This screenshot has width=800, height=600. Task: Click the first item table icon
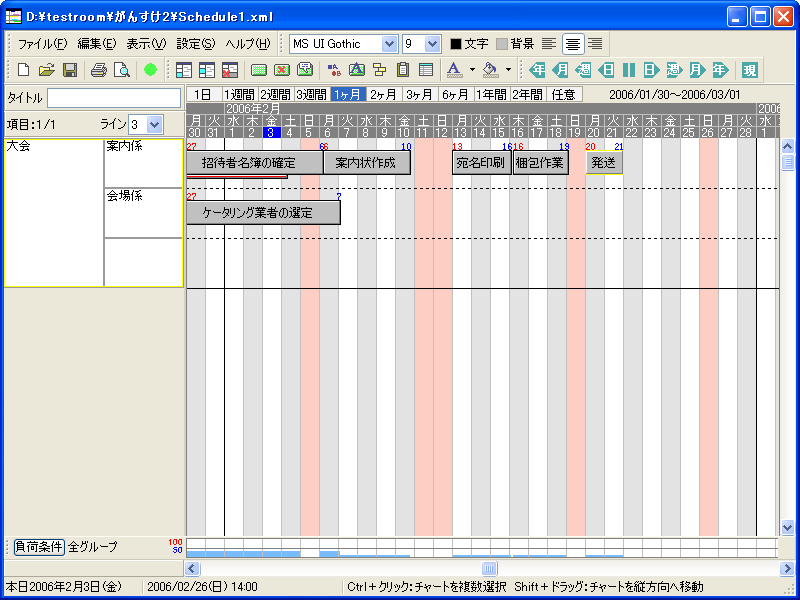point(184,70)
